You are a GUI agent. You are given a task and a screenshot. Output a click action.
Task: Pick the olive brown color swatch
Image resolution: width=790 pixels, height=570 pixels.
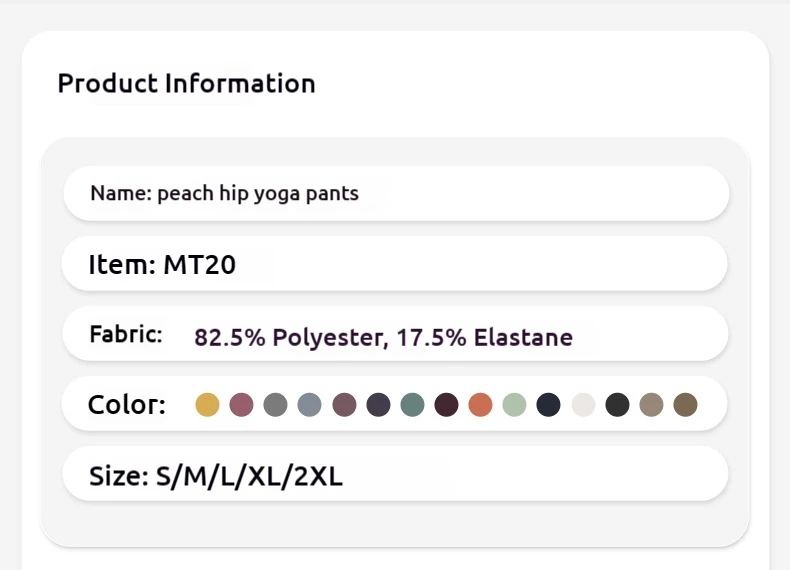685,405
